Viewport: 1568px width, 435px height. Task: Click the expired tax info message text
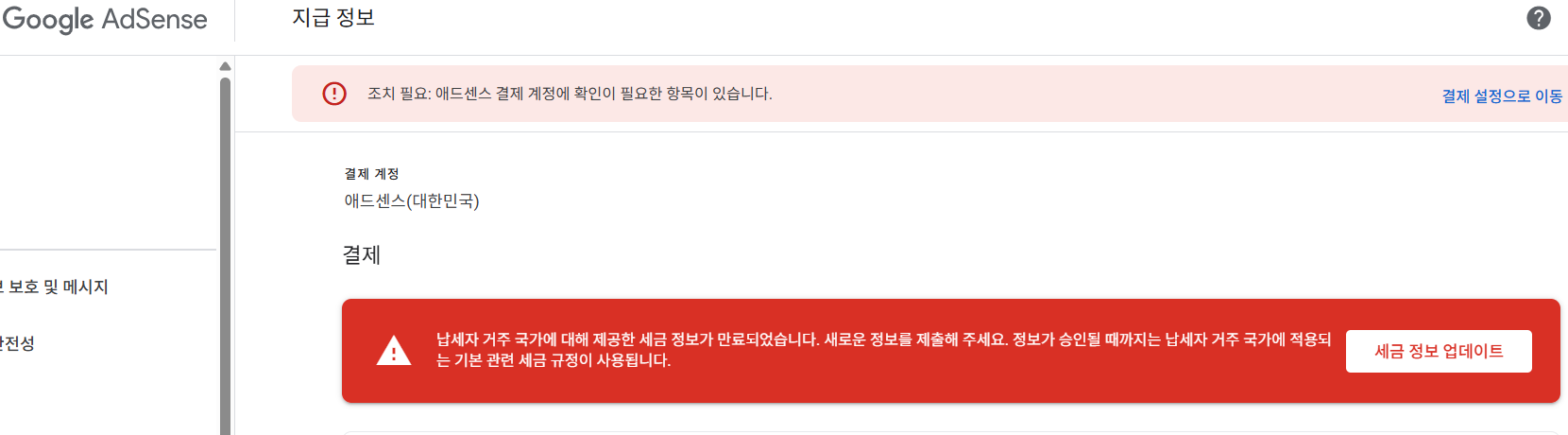(x=883, y=350)
